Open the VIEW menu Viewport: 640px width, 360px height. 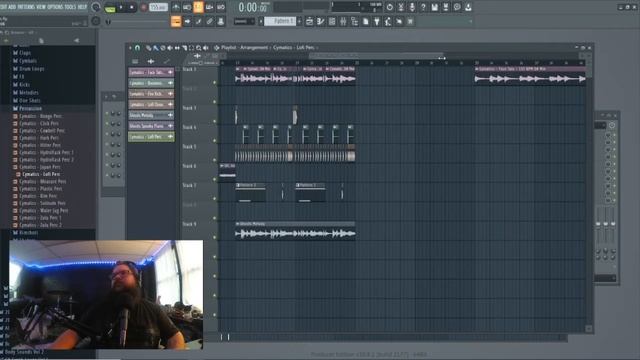click(x=41, y=7)
